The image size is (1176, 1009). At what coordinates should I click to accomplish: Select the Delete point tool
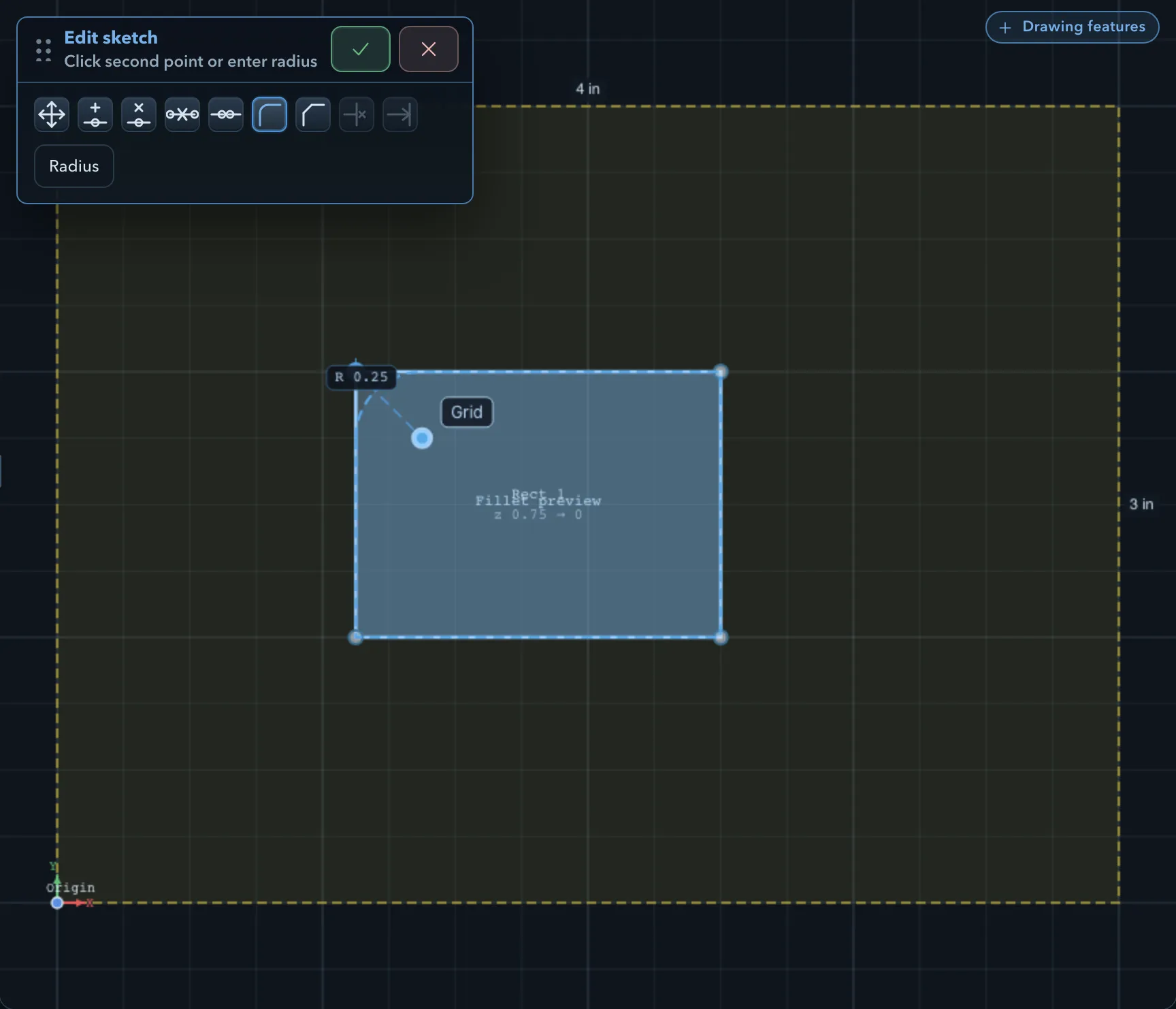point(139,114)
